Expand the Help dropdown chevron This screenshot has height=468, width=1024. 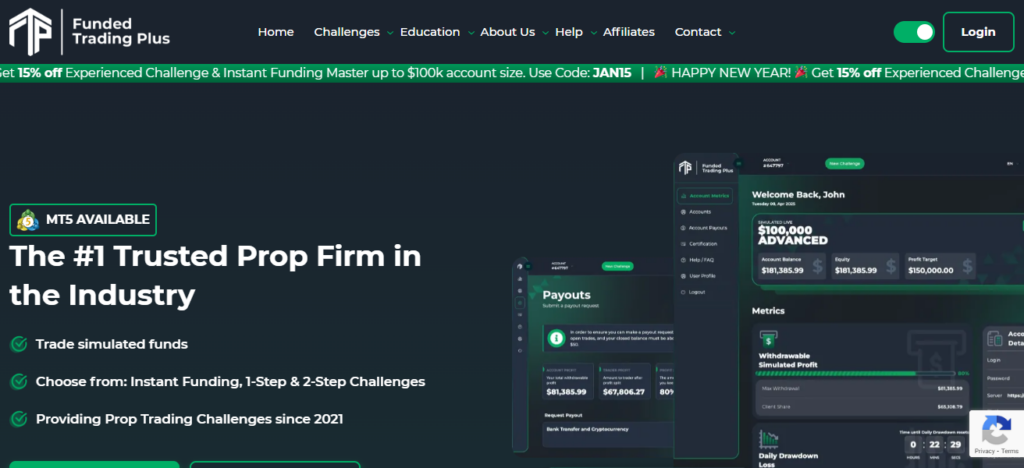[594, 33]
